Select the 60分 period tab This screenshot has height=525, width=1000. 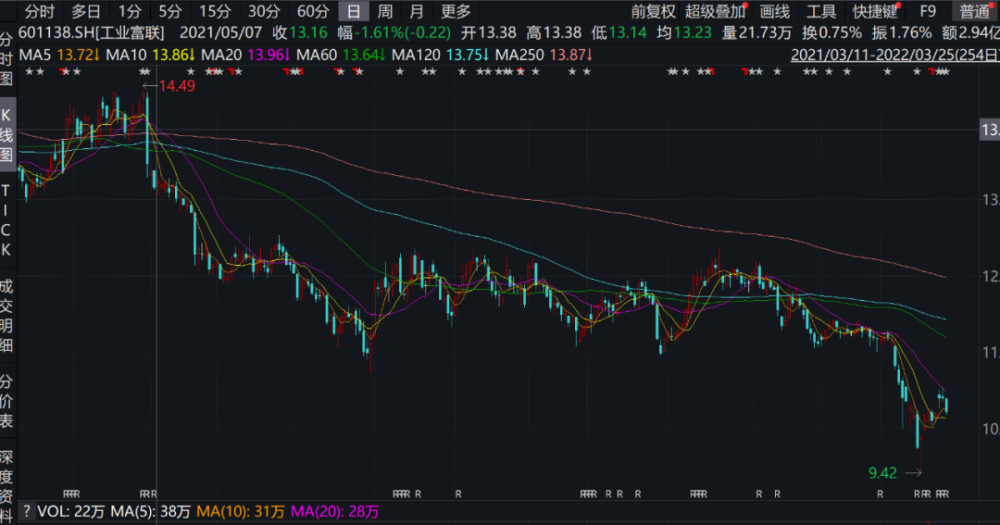[313, 11]
